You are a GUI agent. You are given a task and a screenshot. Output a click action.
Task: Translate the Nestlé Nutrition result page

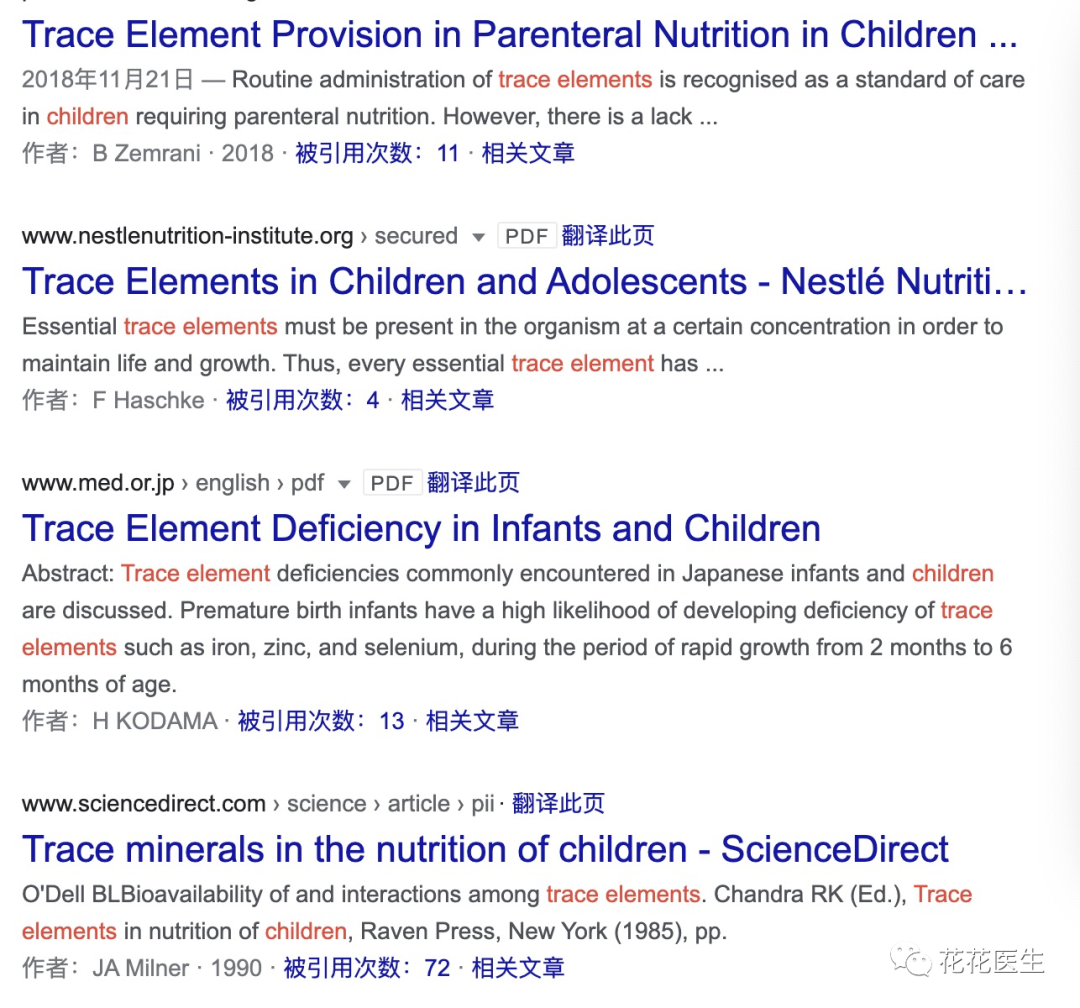coord(608,236)
